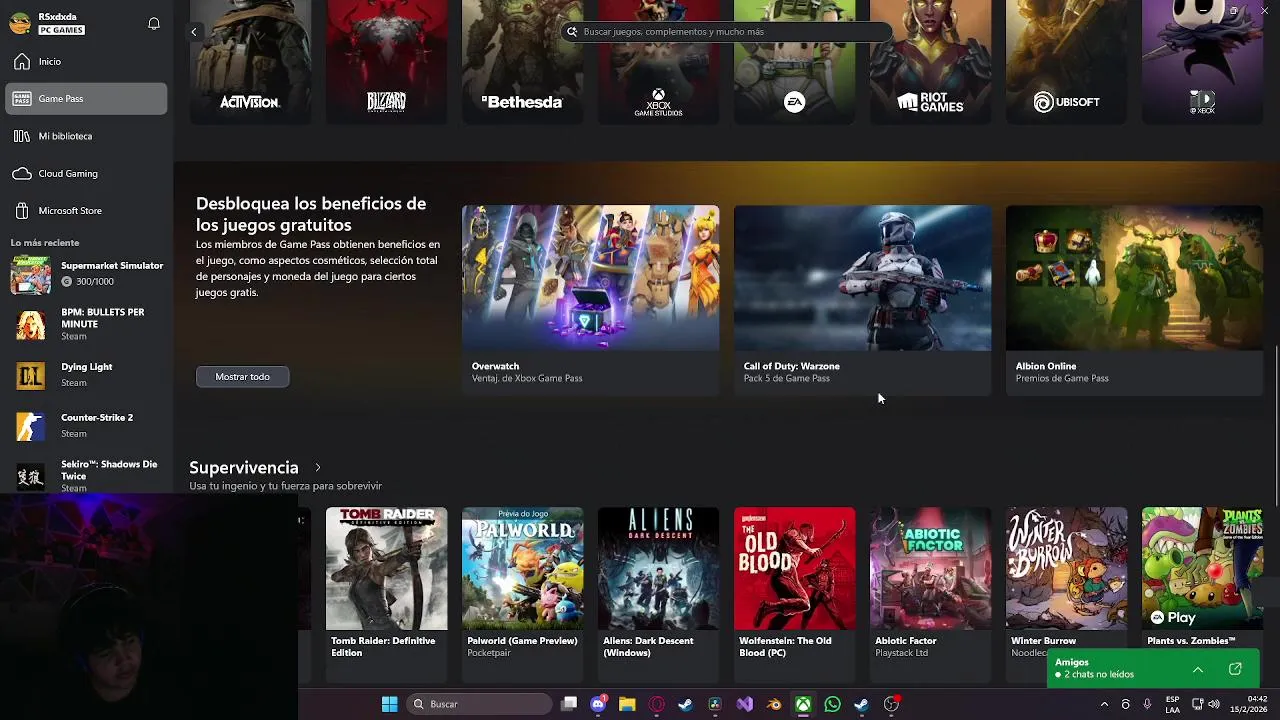Focus the Buscar juegos search field

[x=727, y=32]
